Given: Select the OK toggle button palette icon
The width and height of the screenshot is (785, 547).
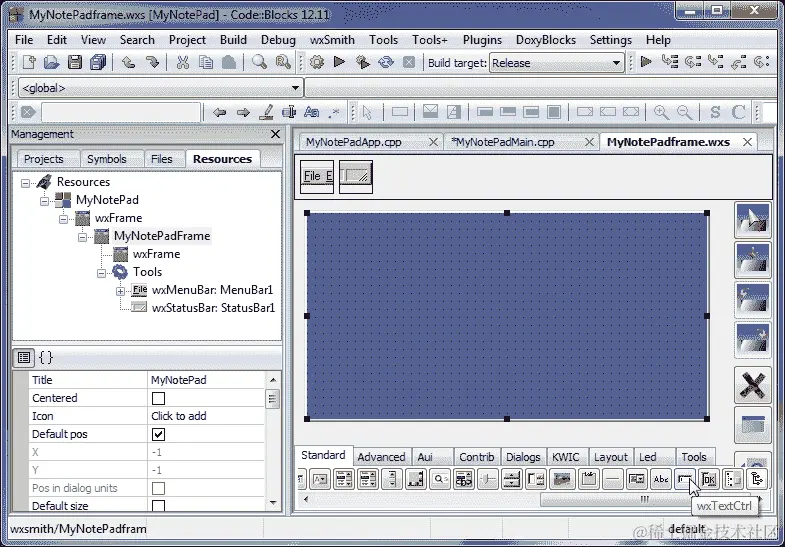Looking at the screenshot, I should (708, 479).
